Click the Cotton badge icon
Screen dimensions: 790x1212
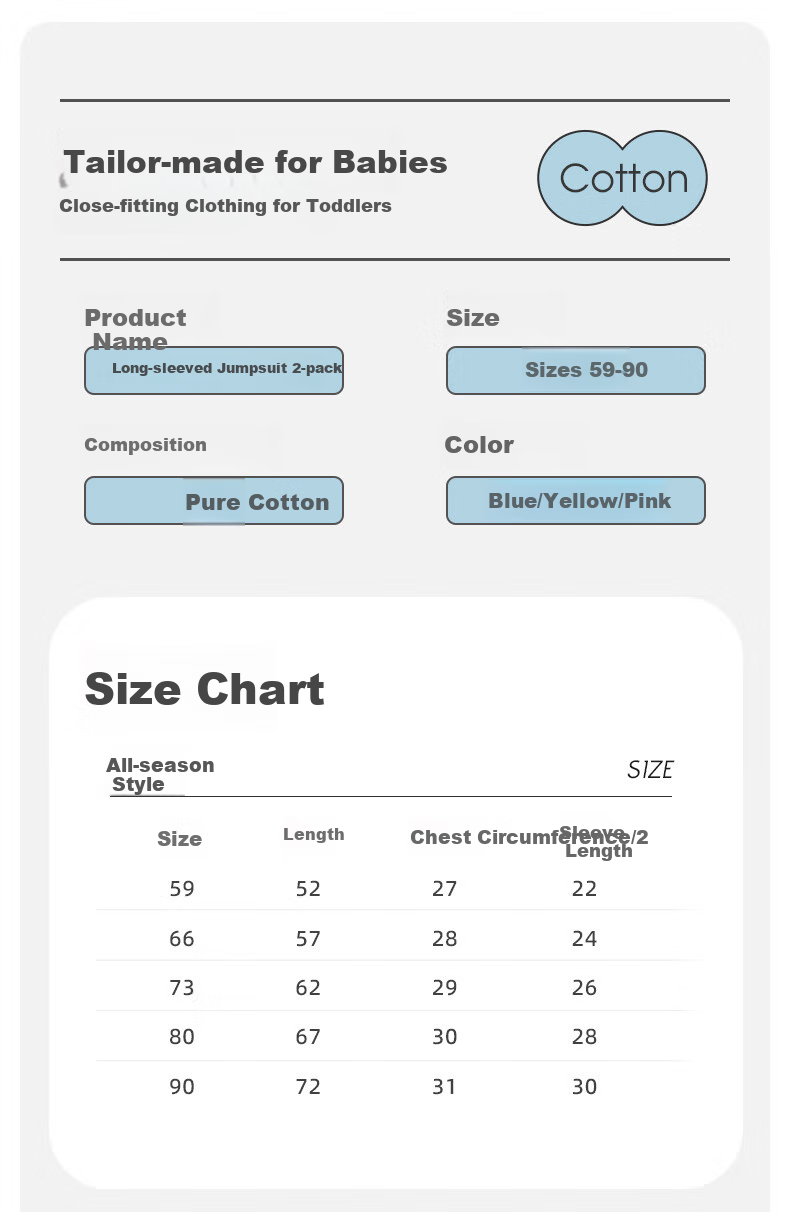622,178
